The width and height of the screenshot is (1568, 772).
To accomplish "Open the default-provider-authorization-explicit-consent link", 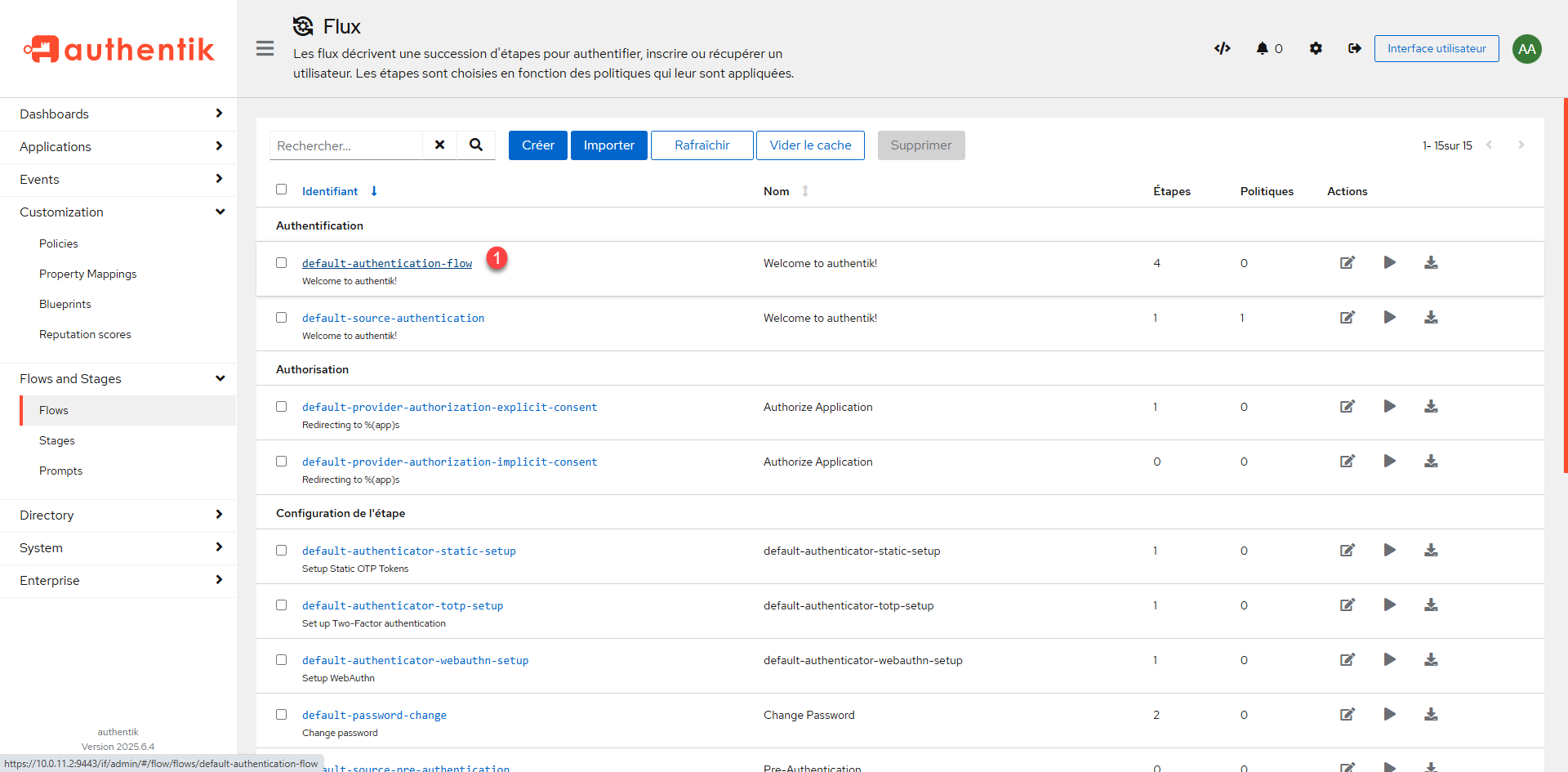I will (x=449, y=407).
